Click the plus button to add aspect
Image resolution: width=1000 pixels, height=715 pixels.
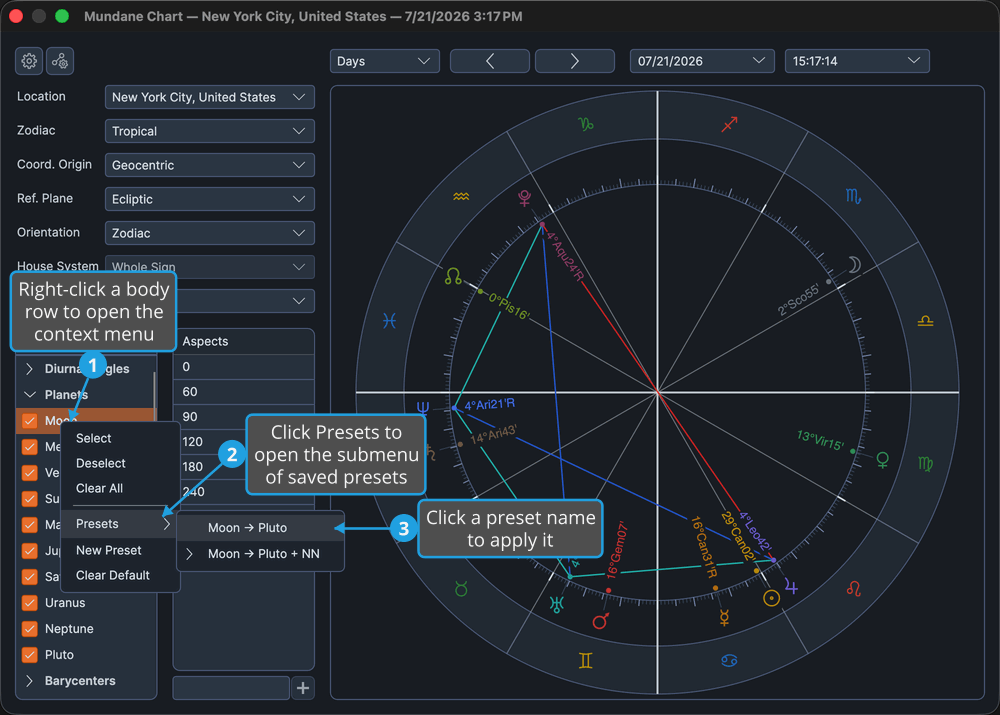pos(303,688)
